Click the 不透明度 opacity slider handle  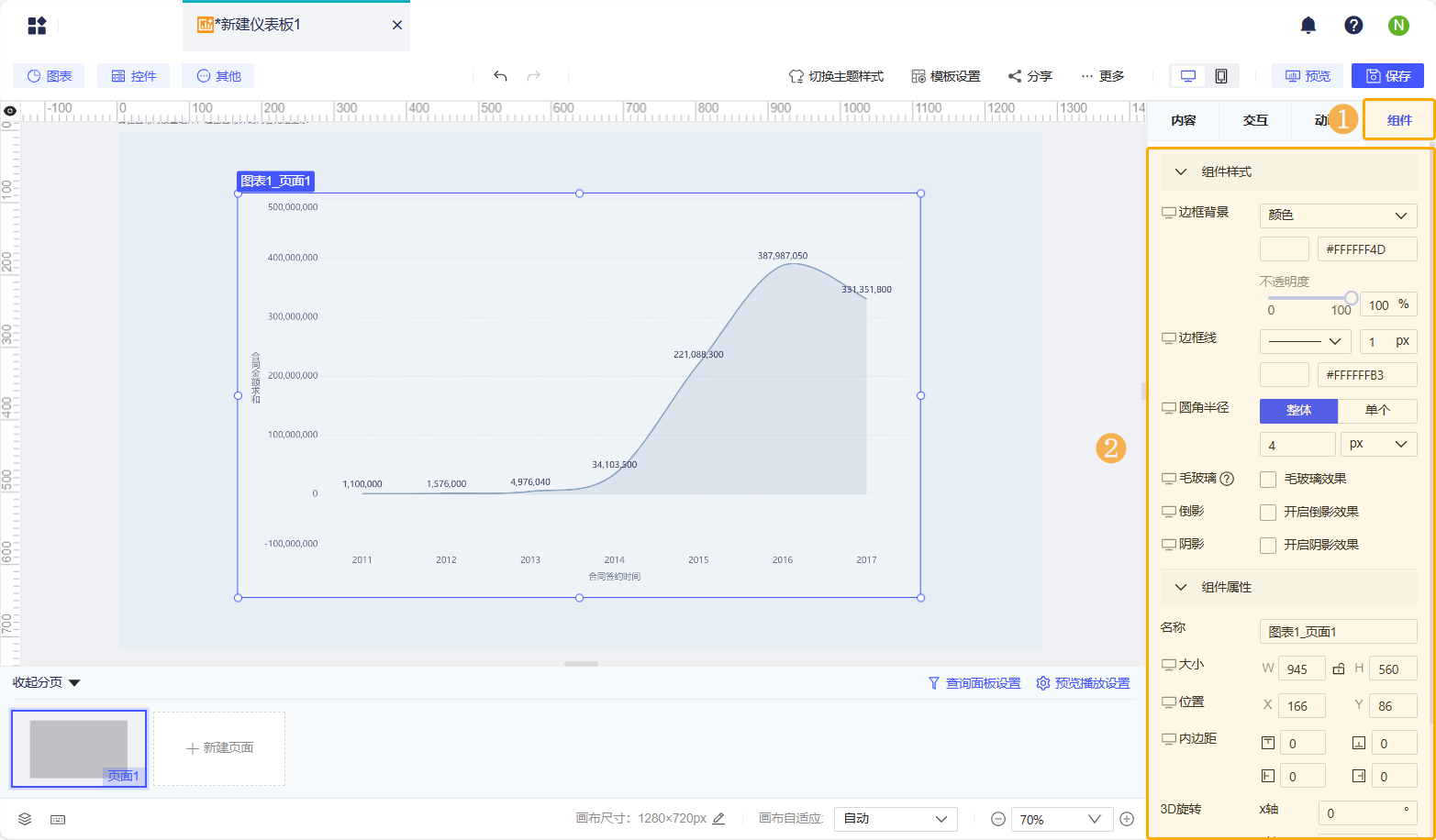(x=1351, y=298)
